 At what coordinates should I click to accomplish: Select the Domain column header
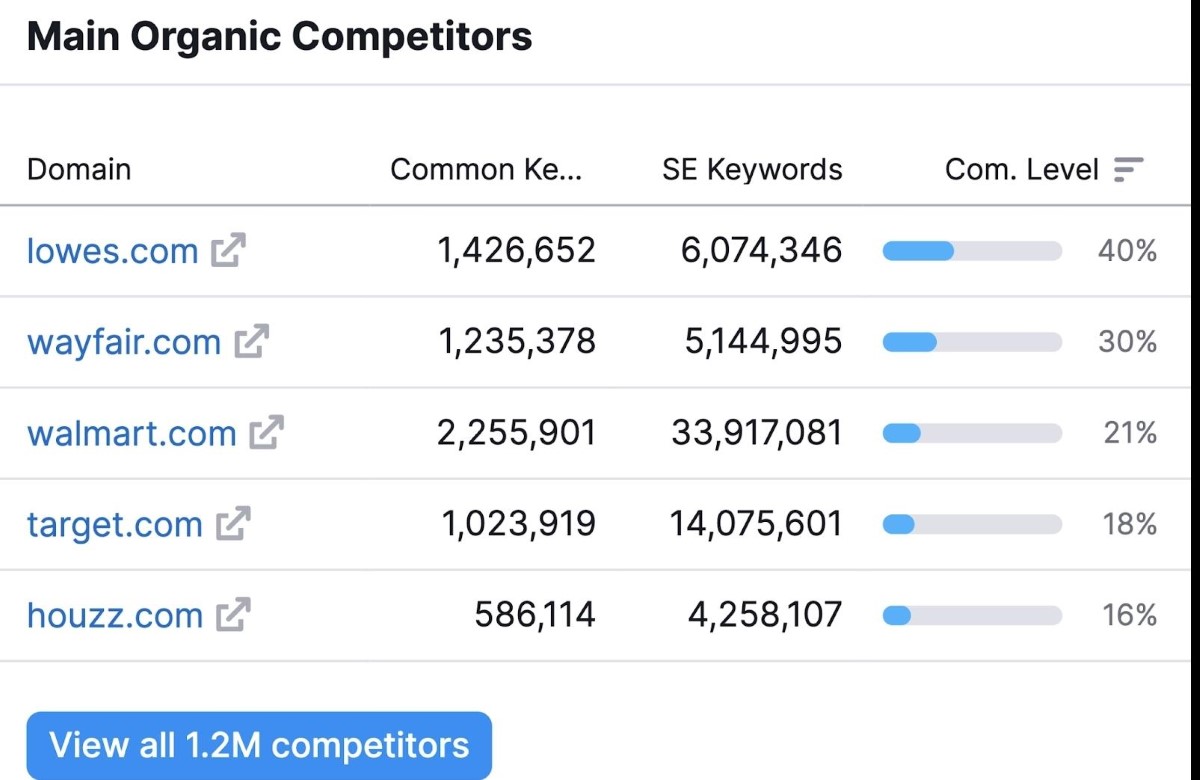79,170
